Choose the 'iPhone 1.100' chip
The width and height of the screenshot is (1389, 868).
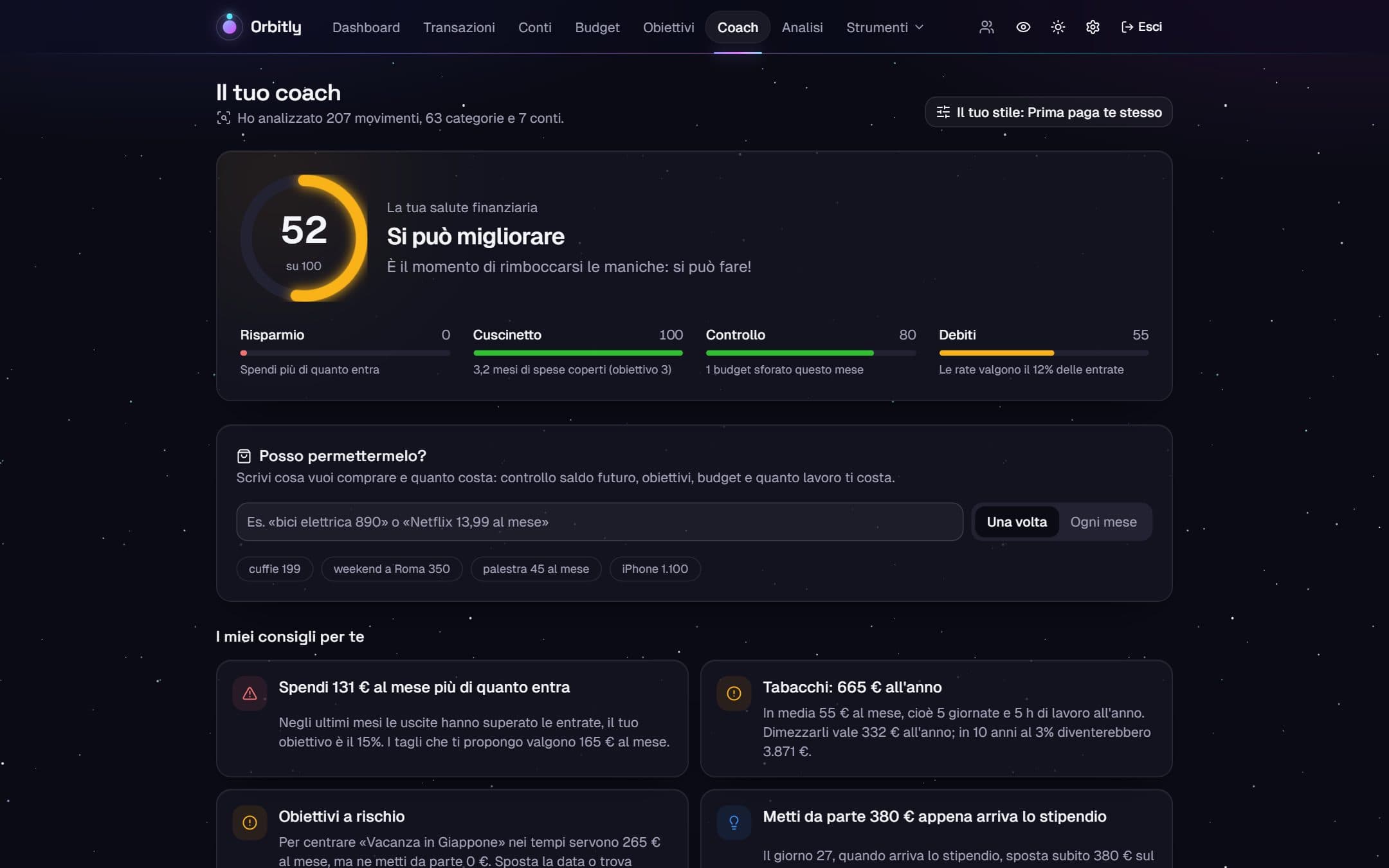point(655,568)
